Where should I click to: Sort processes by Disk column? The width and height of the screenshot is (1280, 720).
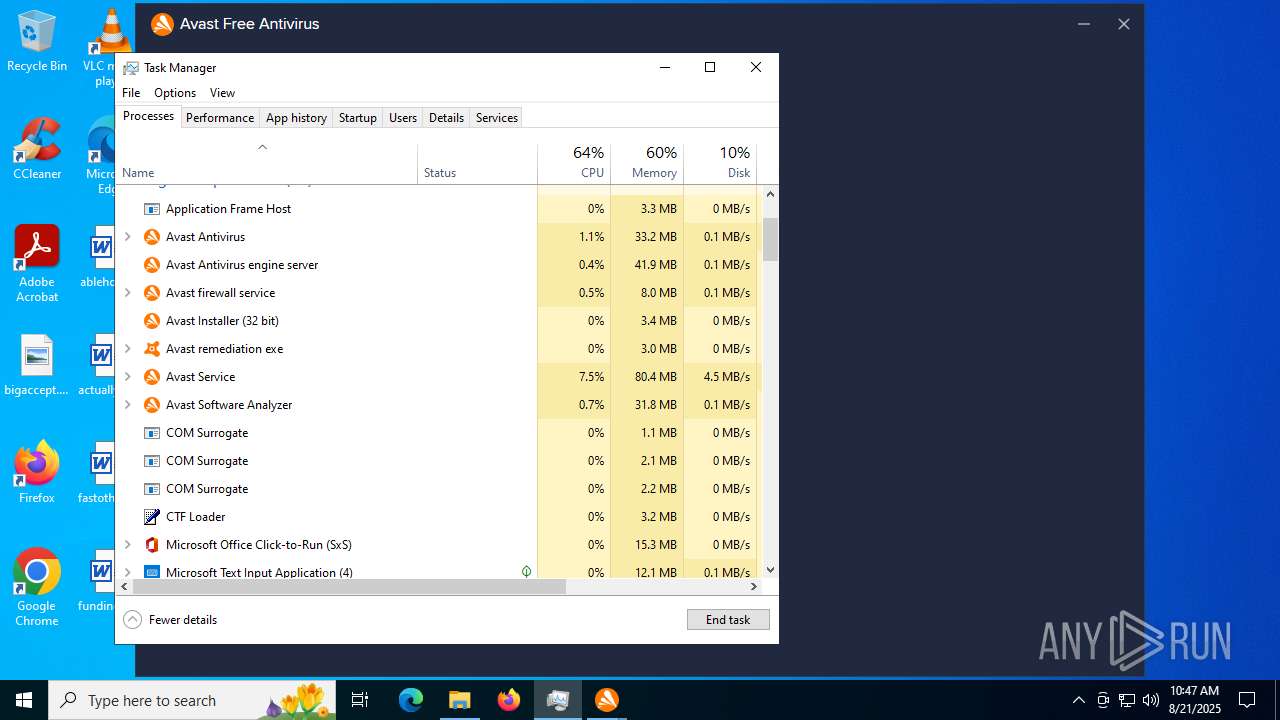coord(720,164)
